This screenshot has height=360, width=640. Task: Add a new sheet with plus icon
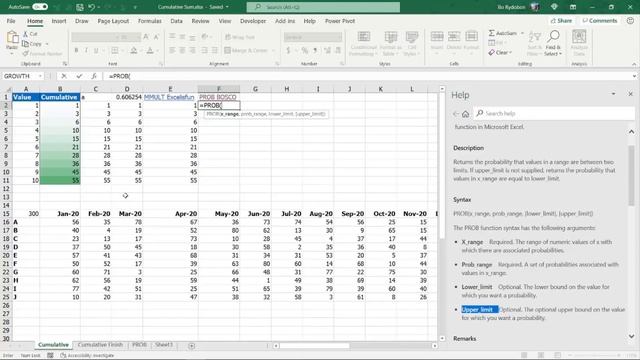click(191, 346)
